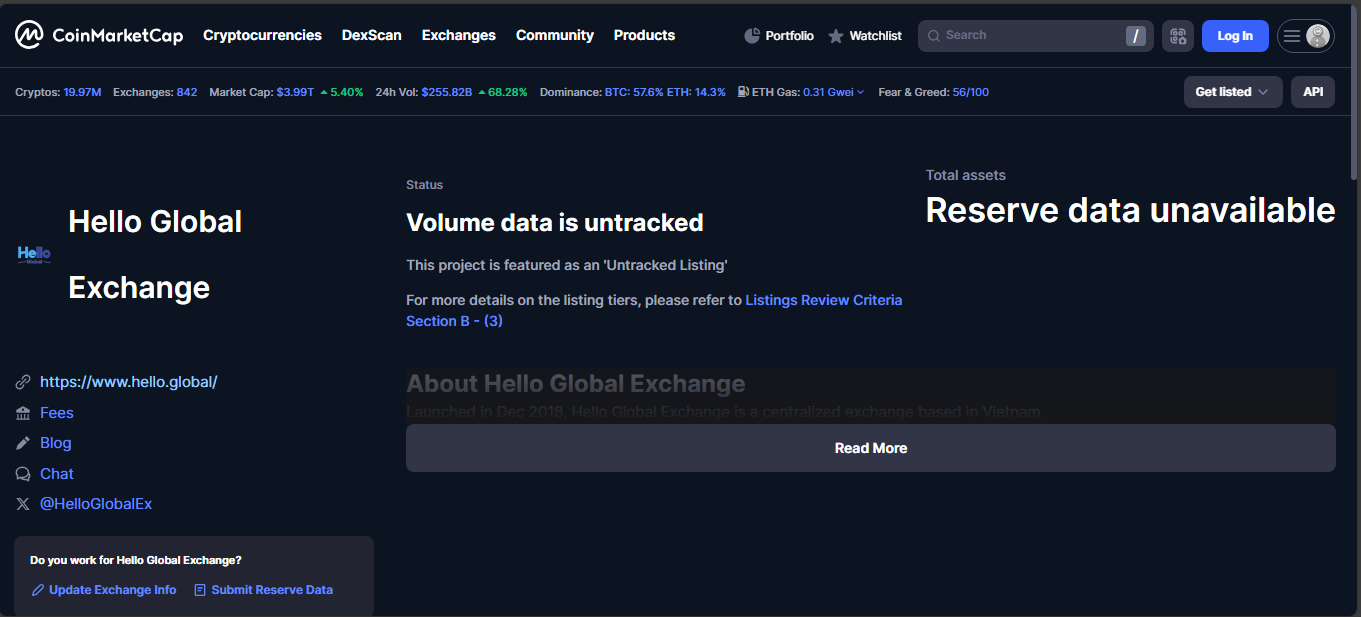Image resolution: width=1361 pixels, height=617 pixels.
Task: Open the DexScan menu item
Action: tap(371, 35)
